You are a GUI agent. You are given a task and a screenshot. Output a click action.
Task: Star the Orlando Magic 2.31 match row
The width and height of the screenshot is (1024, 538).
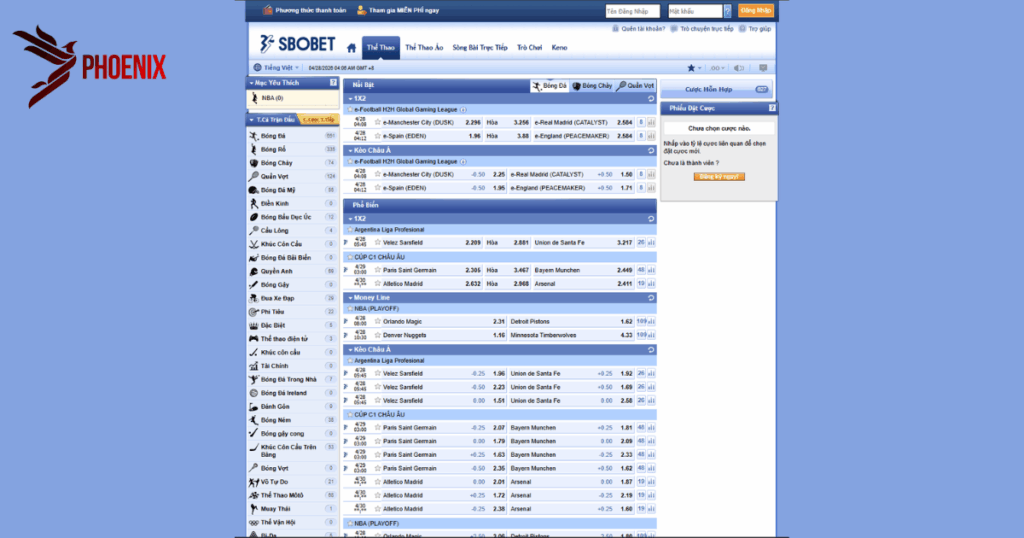tap(377, 321)
